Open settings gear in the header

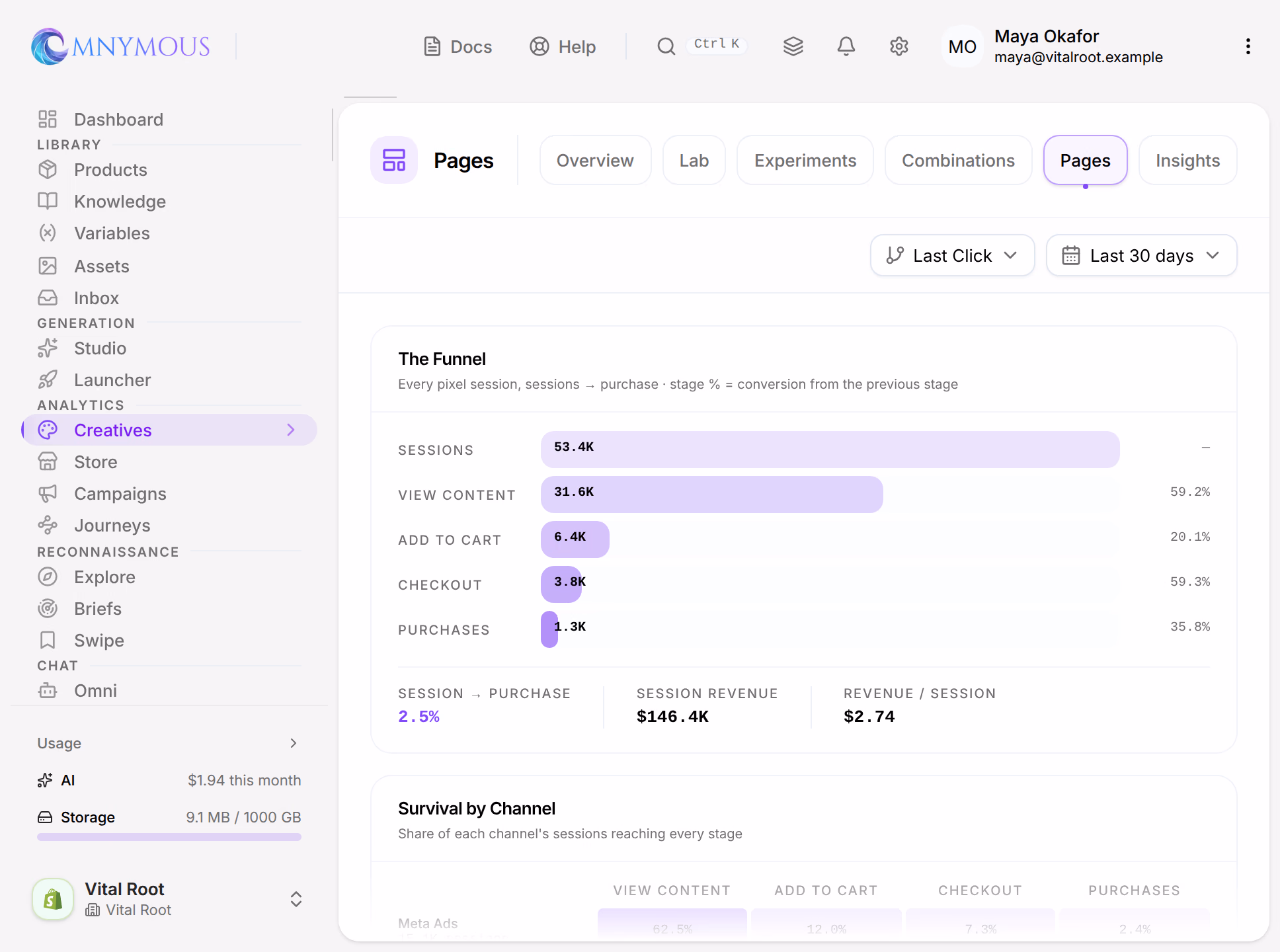click(899, 46)
